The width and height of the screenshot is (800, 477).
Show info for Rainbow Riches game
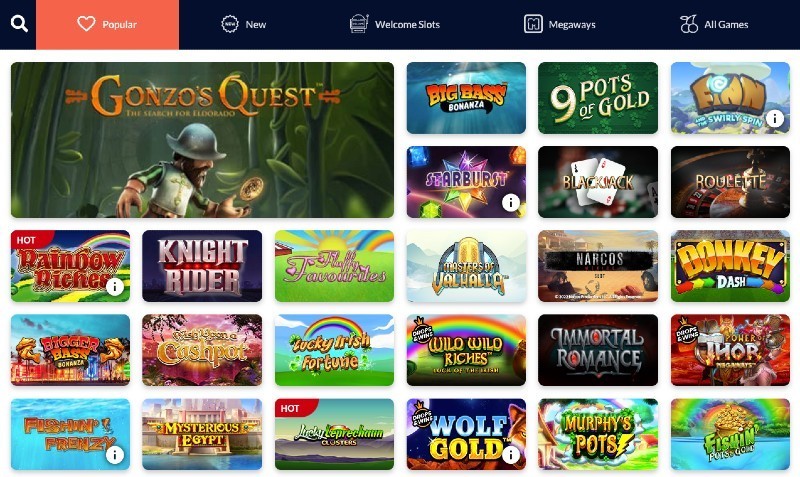pos(115,287)
